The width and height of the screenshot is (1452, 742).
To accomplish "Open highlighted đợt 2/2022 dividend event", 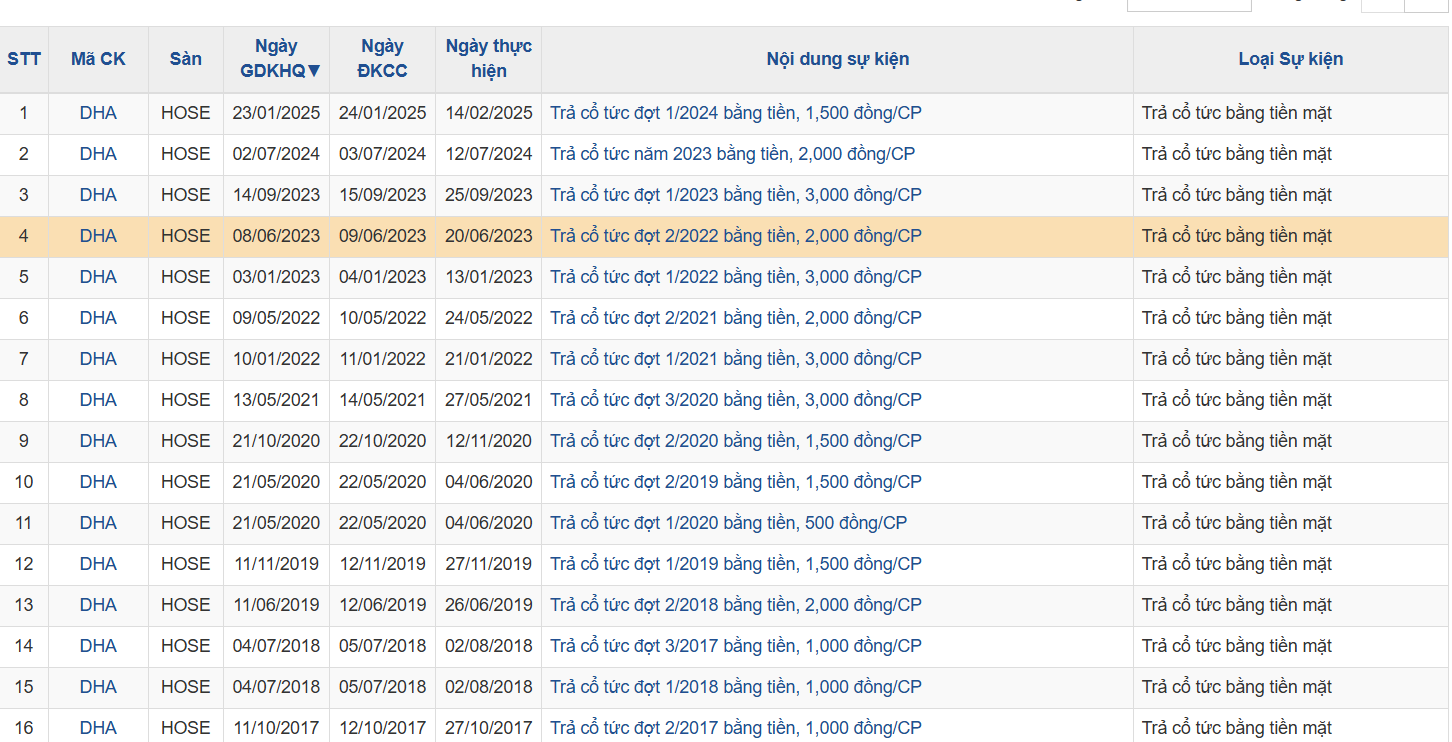I will pyautogui.click(x=735, y=237).
